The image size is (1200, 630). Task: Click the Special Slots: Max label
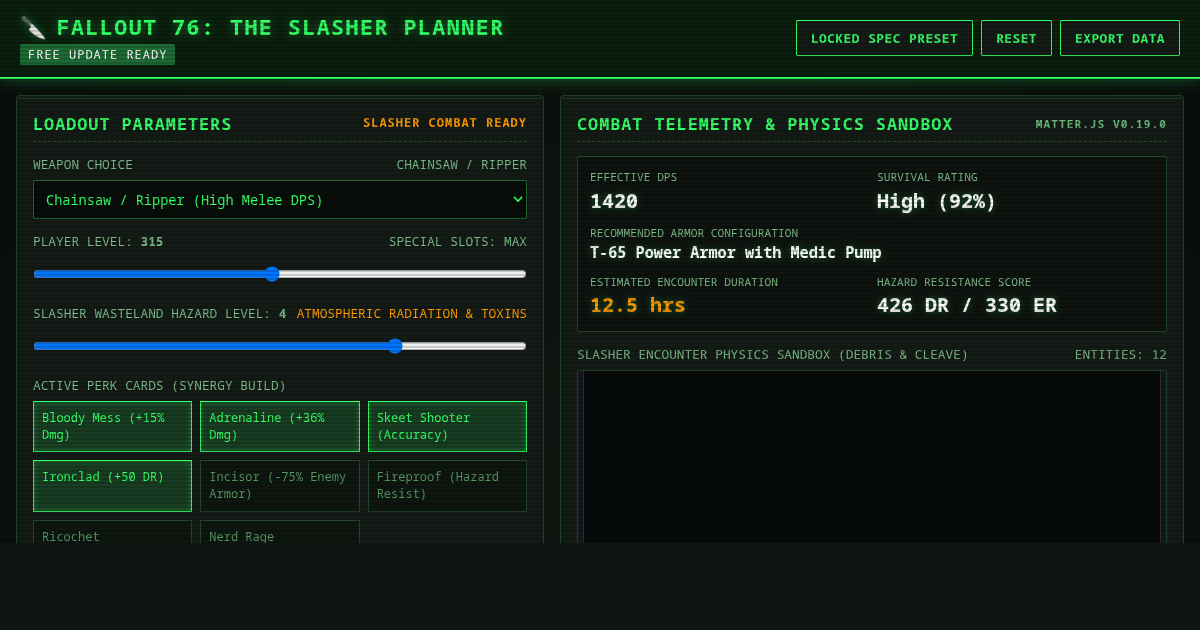point(458,242)
